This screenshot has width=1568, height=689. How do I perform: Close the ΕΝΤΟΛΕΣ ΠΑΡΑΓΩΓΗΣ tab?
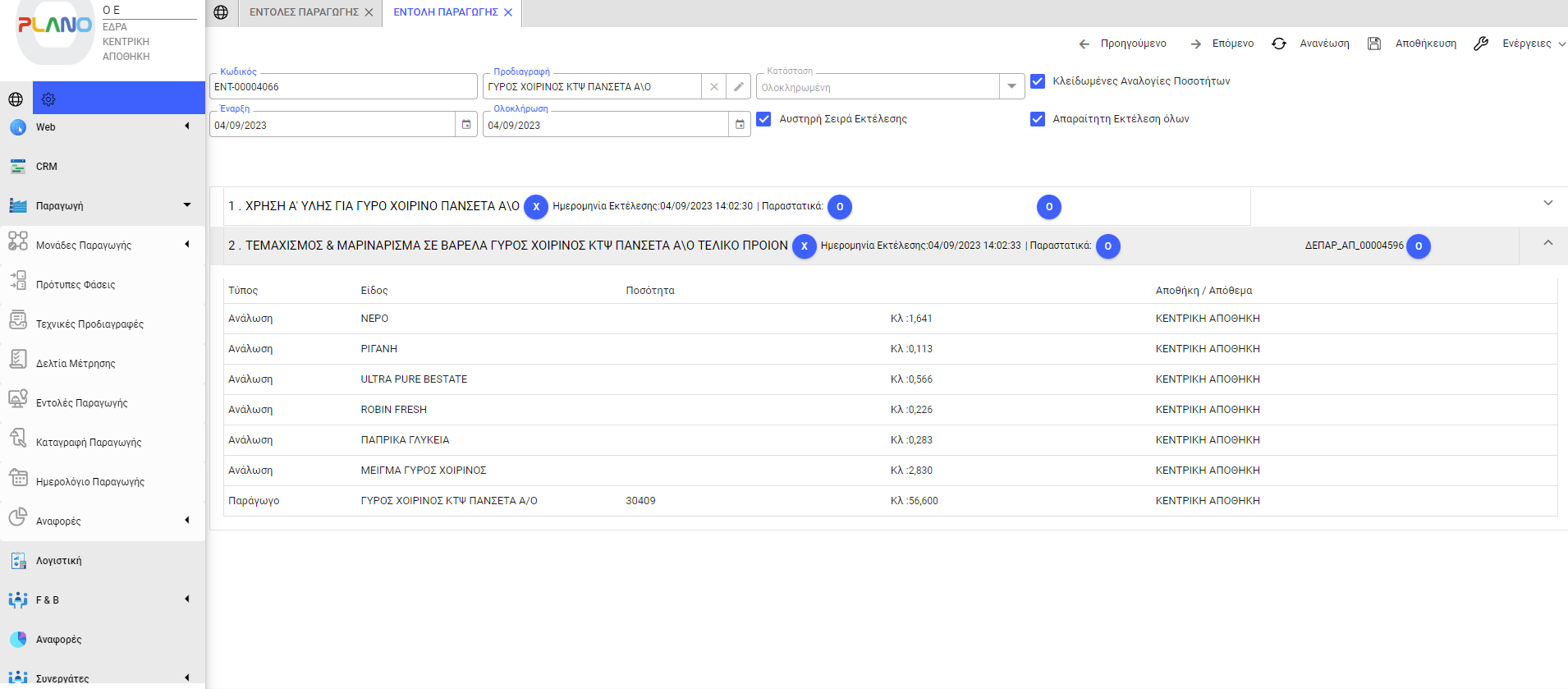point(369,12)
